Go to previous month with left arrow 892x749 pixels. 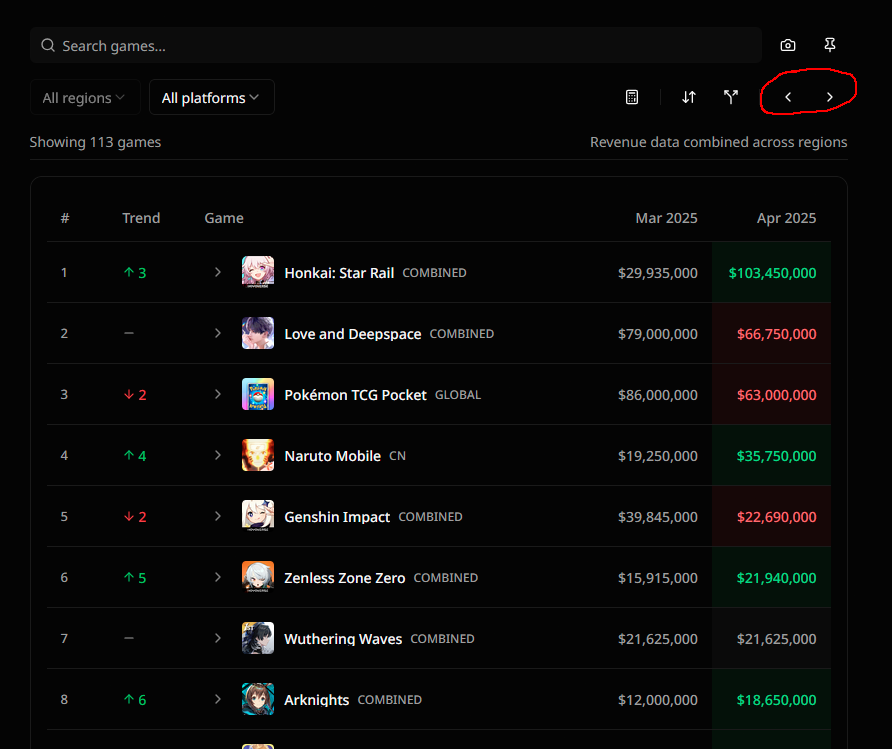point(788,97)
